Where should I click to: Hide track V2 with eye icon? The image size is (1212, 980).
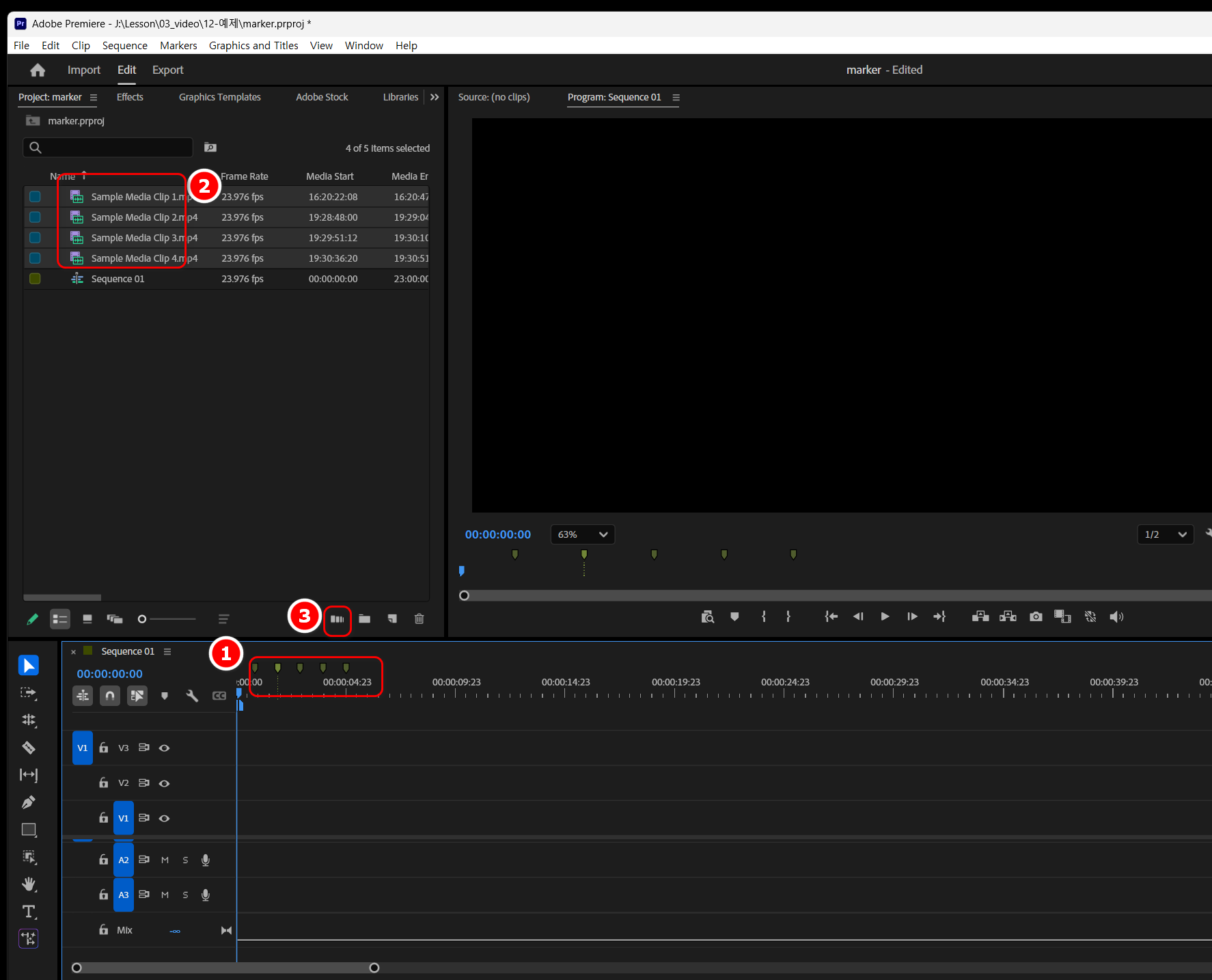pyautogui.click(x=164, y=783)
